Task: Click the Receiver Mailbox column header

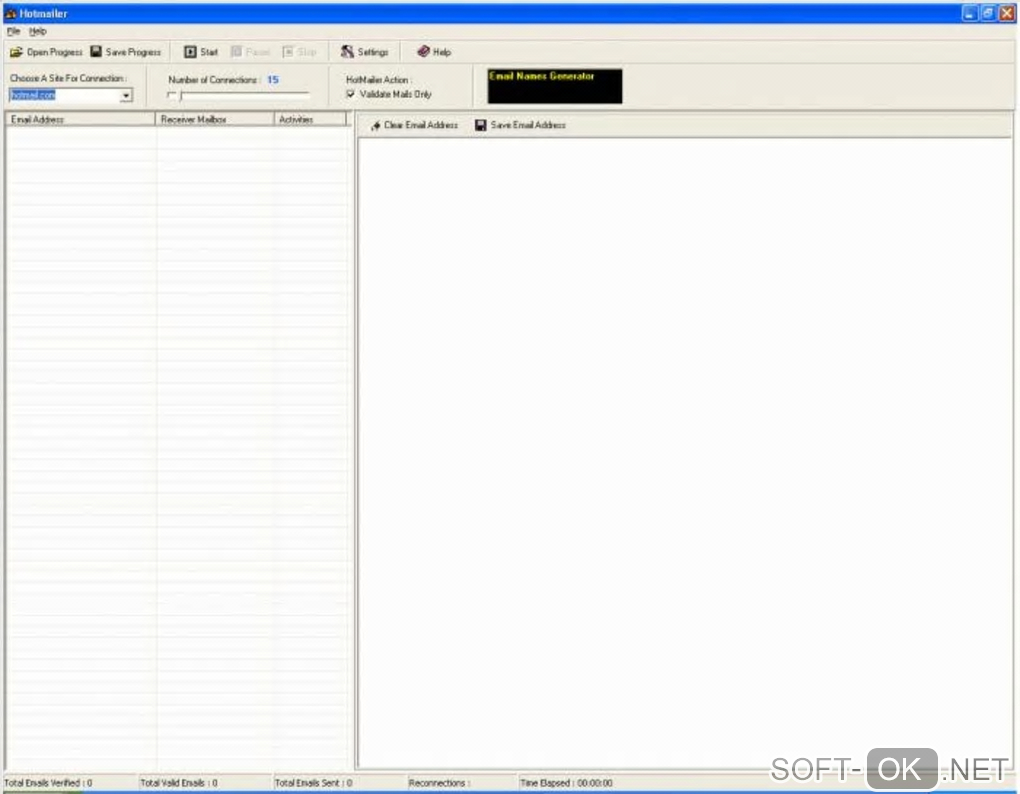Action: (215, 119)
